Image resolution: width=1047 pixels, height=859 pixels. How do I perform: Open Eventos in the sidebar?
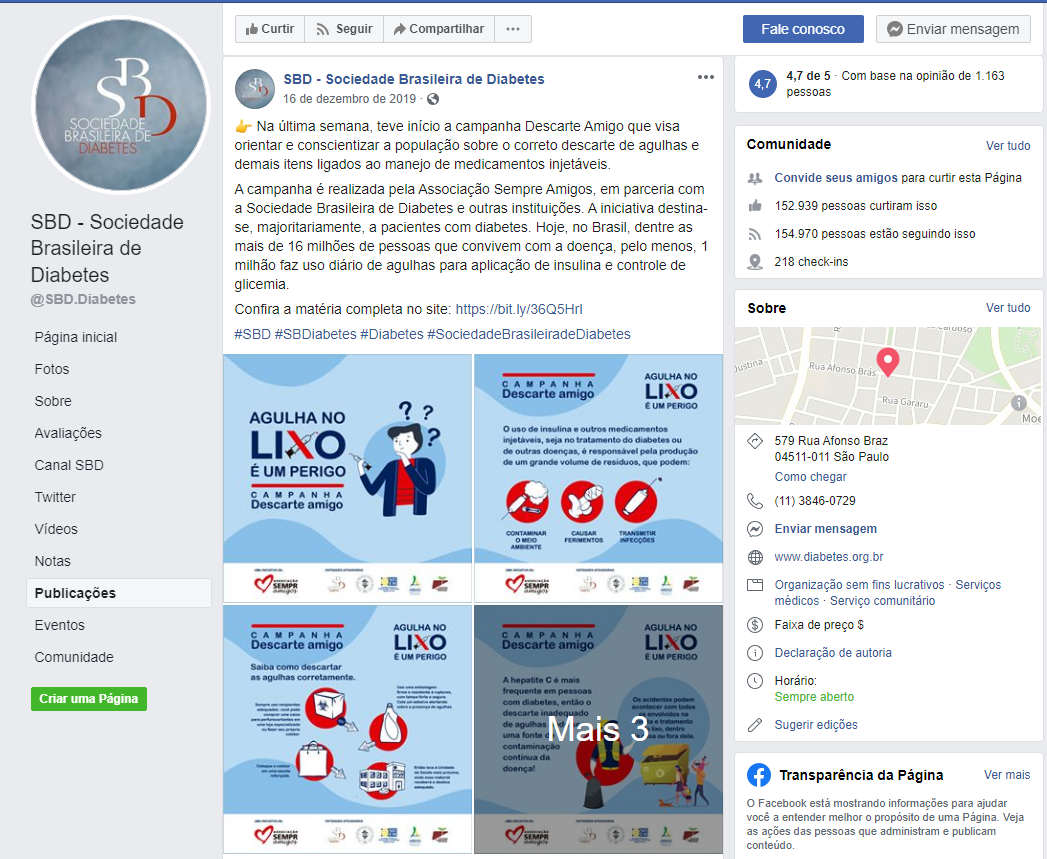[x=59, y=626]
